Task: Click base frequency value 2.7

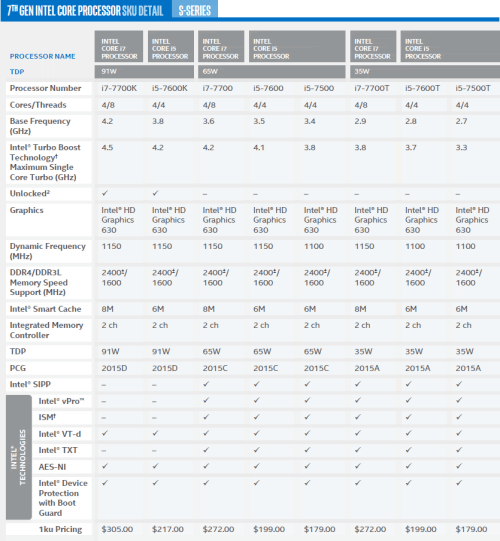Action: [x=461, y=121]
